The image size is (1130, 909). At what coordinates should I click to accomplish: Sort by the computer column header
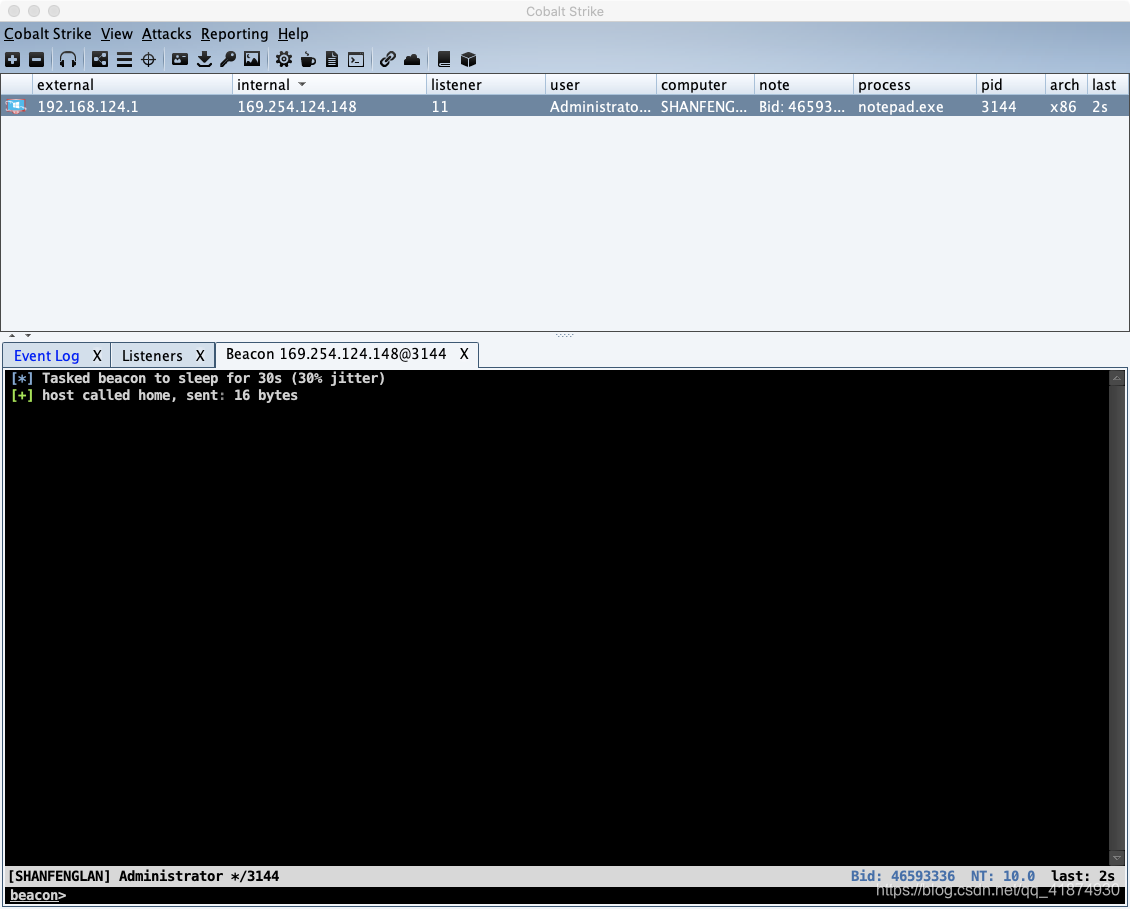[x=706, y=84]
